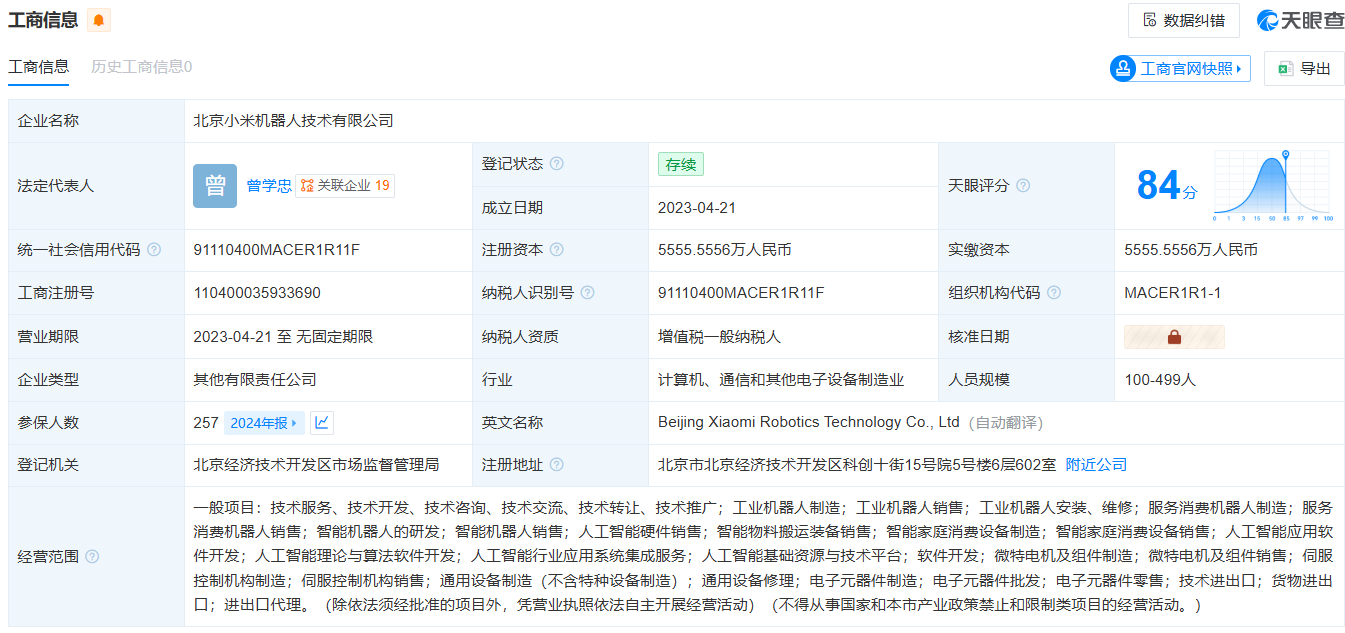Click the locked 核准日期 value
The width and height of the screenshot is (1345, 633).
click(1174, 337)
